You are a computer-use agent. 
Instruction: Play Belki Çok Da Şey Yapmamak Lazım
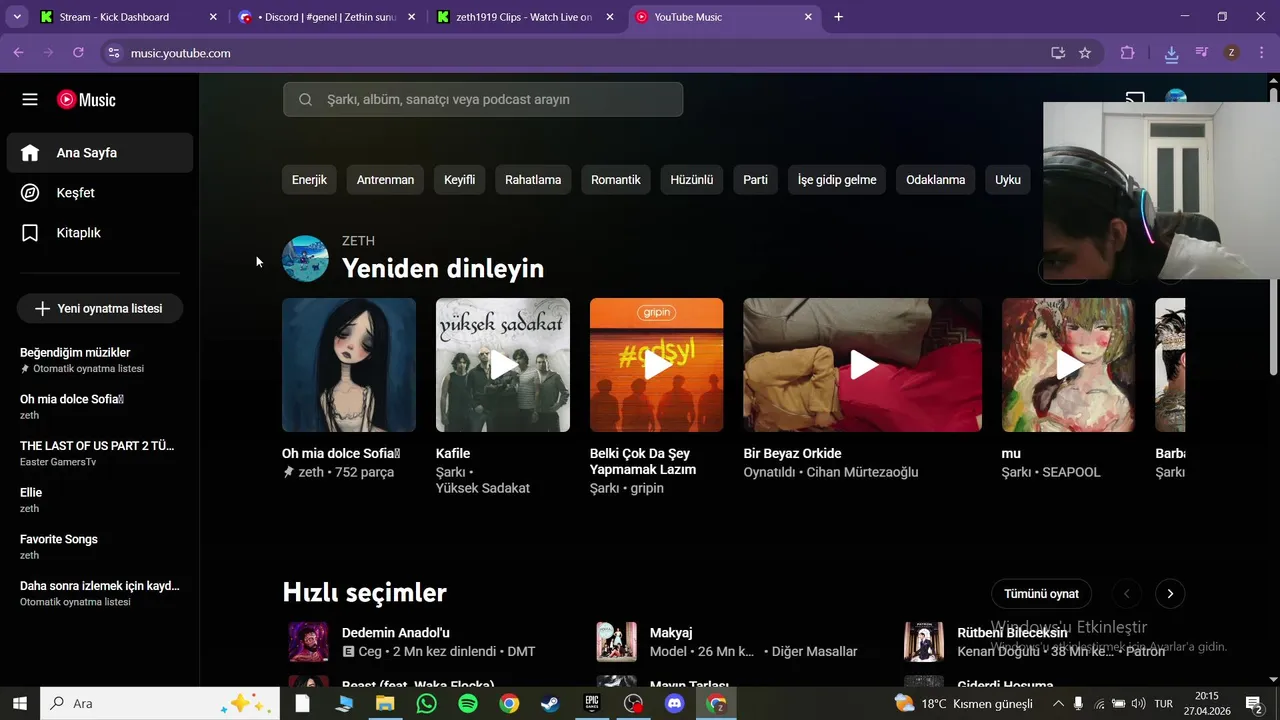click(x=657, y=365)
